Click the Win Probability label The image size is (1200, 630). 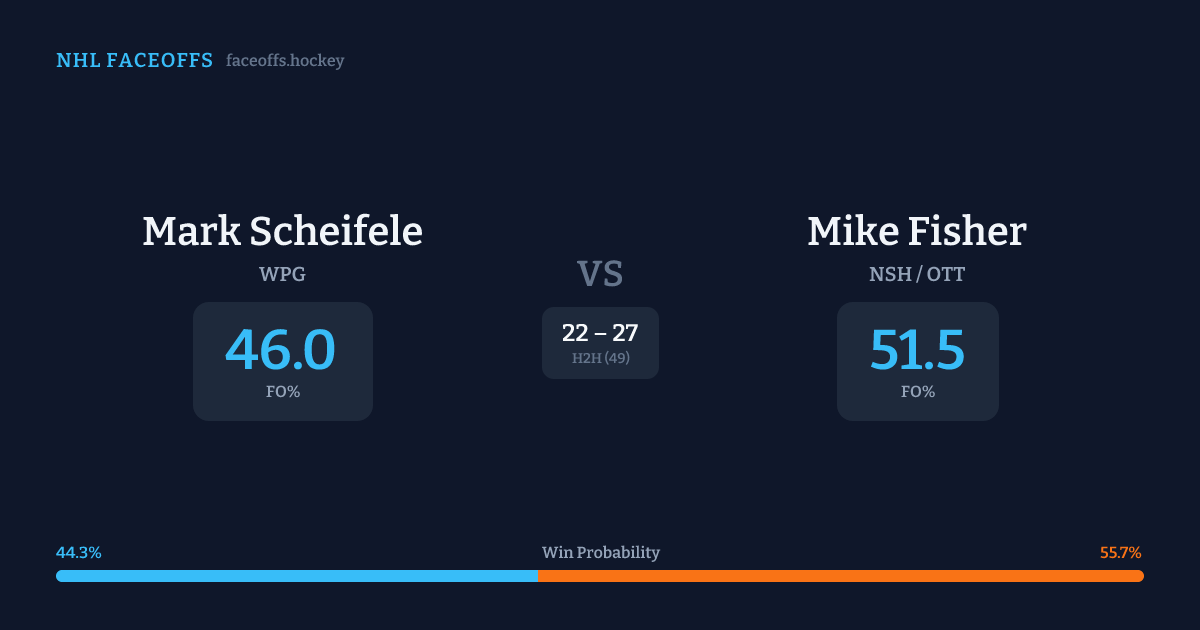point(600,553)
